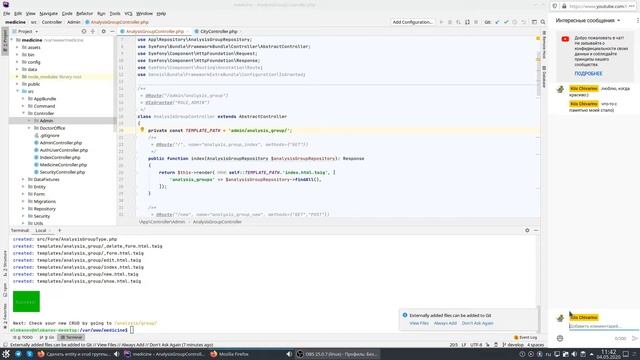Viewport: 640px width, 360px height.
Task: Click the LF line separator indicator
Action: pos(464,344)
